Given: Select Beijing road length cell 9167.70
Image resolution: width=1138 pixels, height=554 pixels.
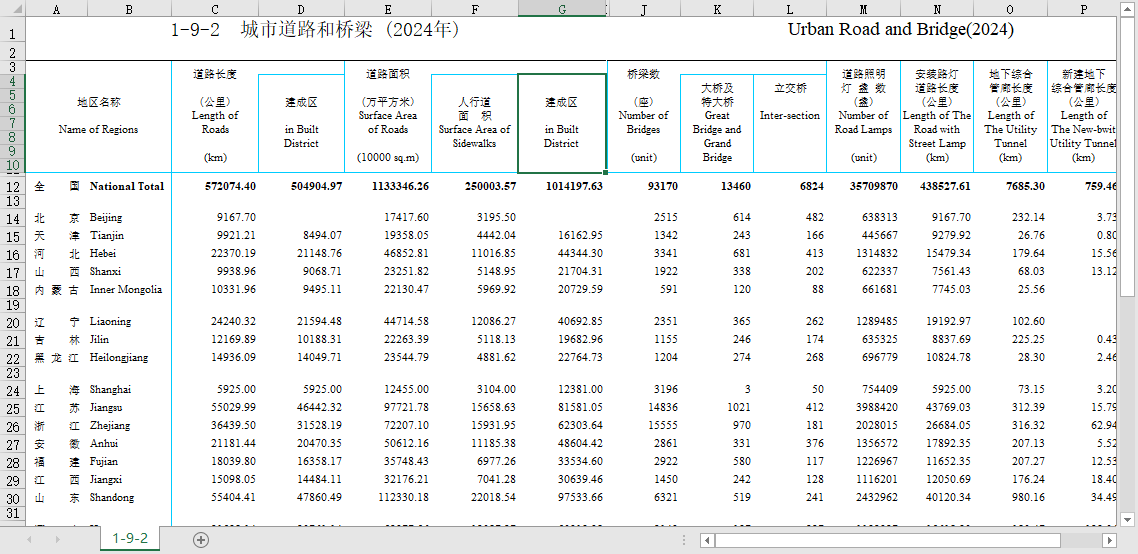Looking at the screenshot, I should (x=215, y=217).
